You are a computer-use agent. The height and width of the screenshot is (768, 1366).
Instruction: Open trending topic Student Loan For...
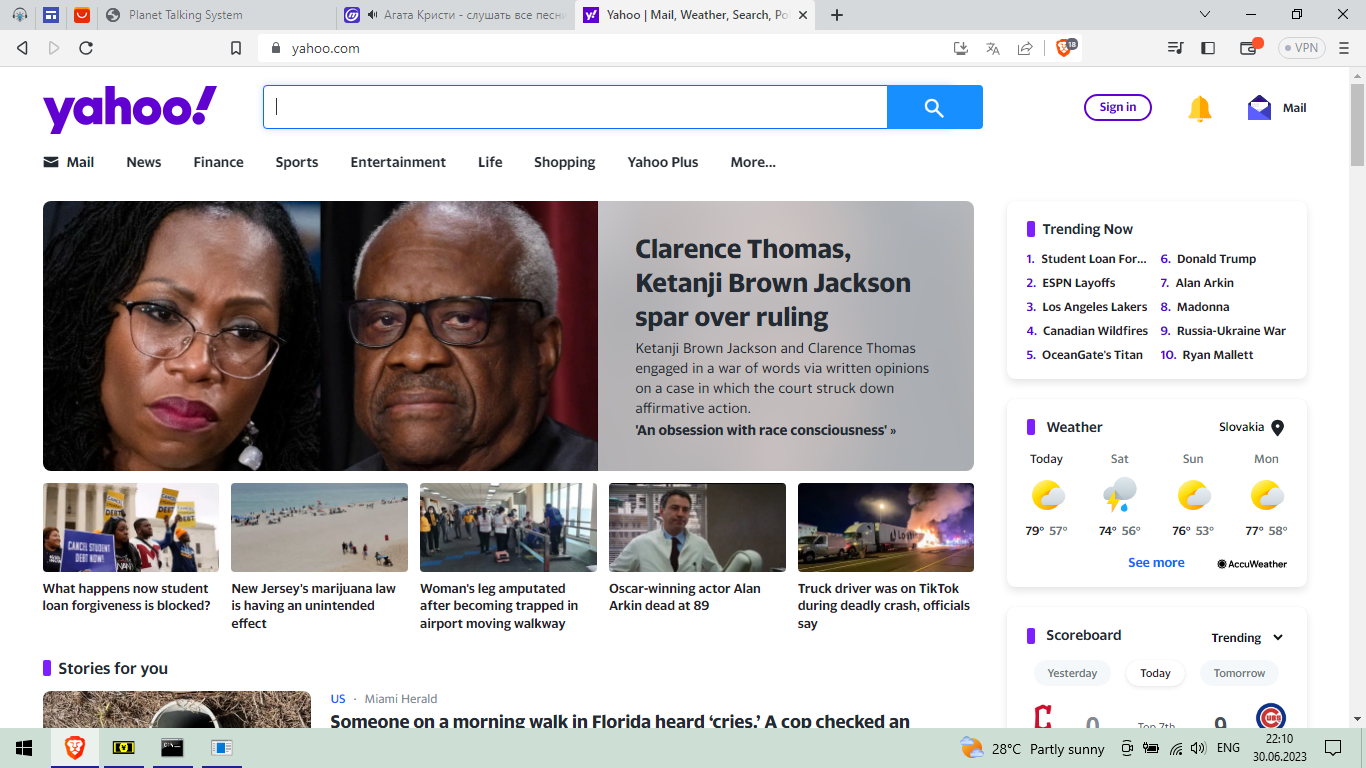(1094, 259)
